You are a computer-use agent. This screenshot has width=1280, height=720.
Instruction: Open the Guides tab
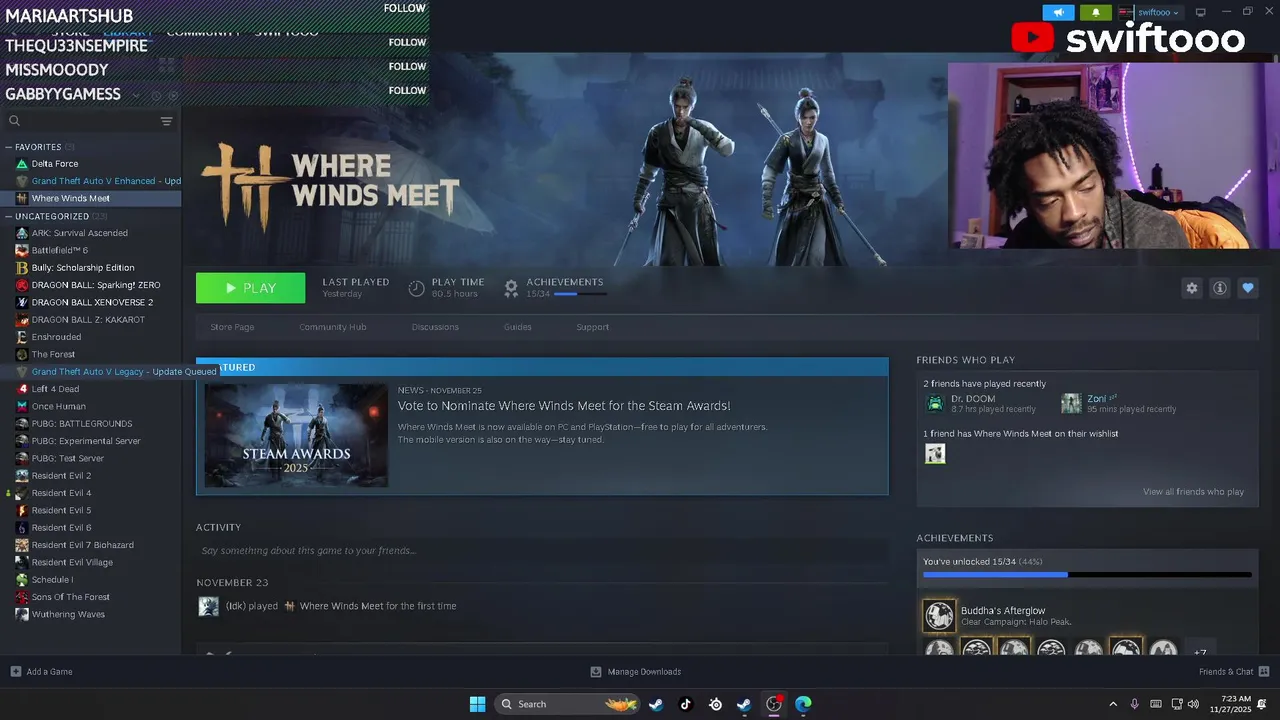(x=517, y=327)
